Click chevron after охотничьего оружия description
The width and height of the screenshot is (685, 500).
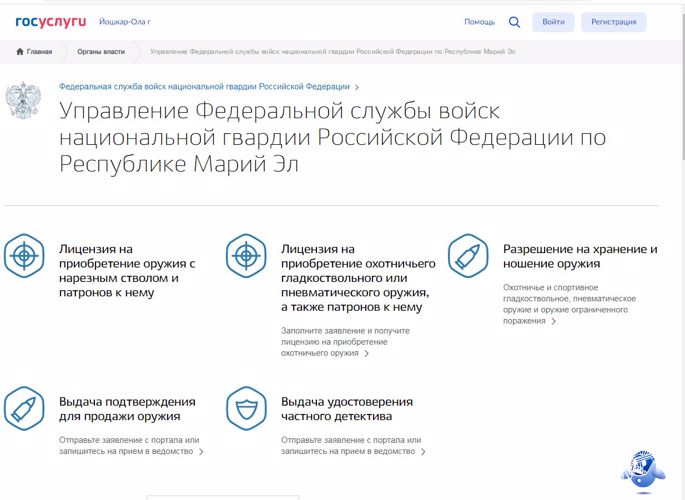(367, 354)
